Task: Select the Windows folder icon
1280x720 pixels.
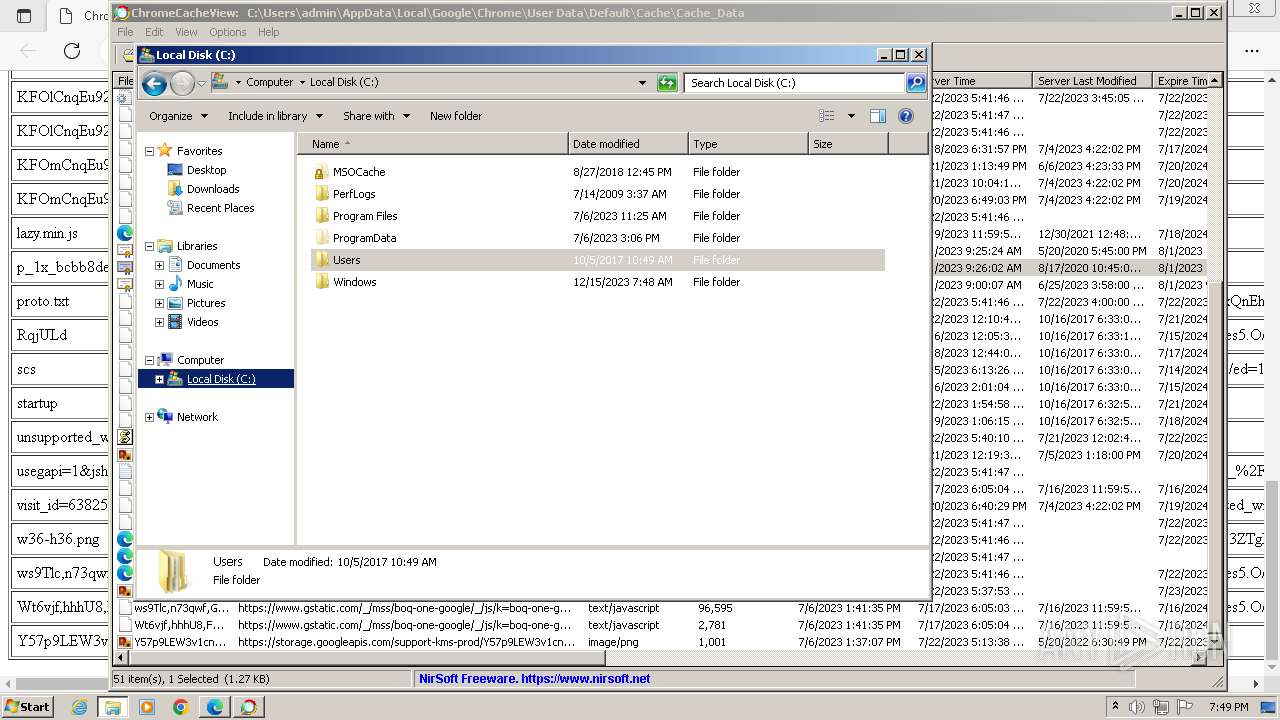Action: click(x=321, y=282)
